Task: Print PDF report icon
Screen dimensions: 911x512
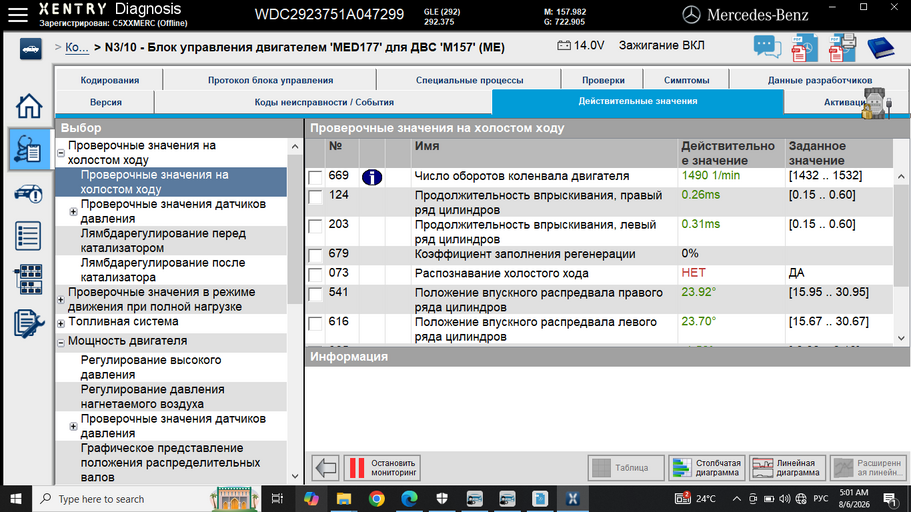Action: (842, 48)
